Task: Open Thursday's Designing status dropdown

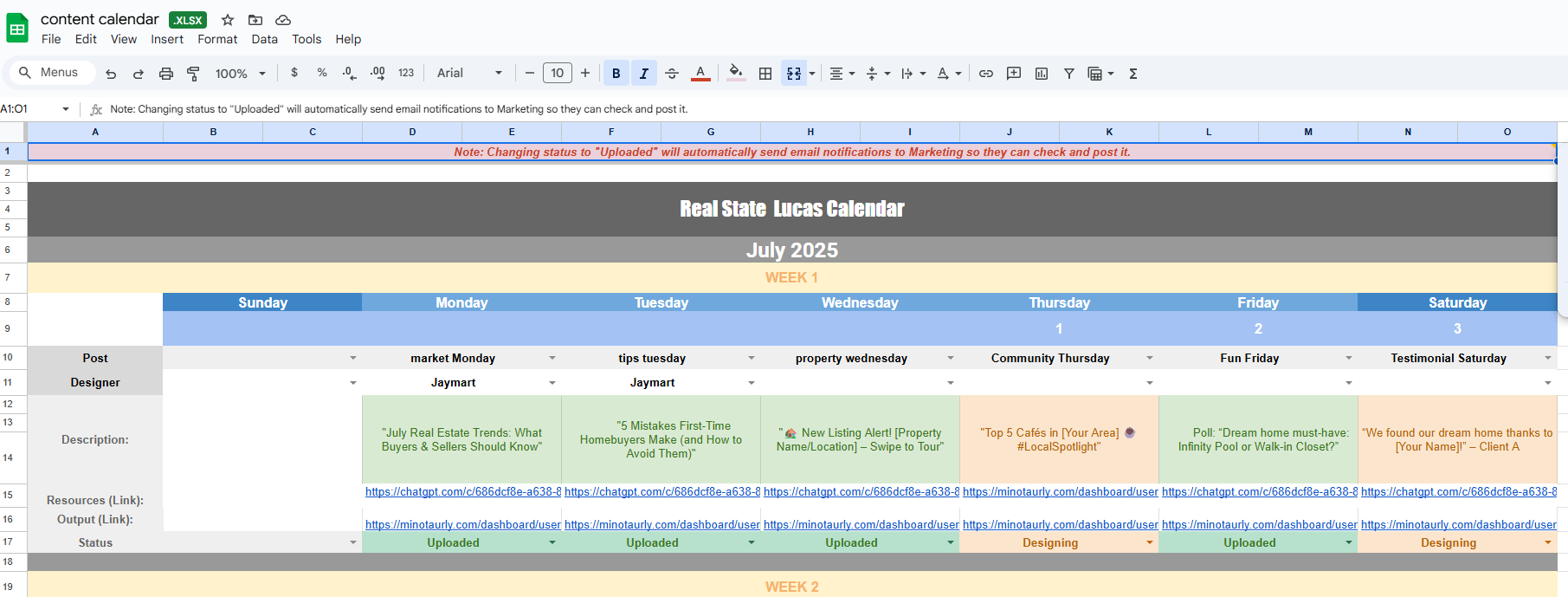Action: [1150, 542]
